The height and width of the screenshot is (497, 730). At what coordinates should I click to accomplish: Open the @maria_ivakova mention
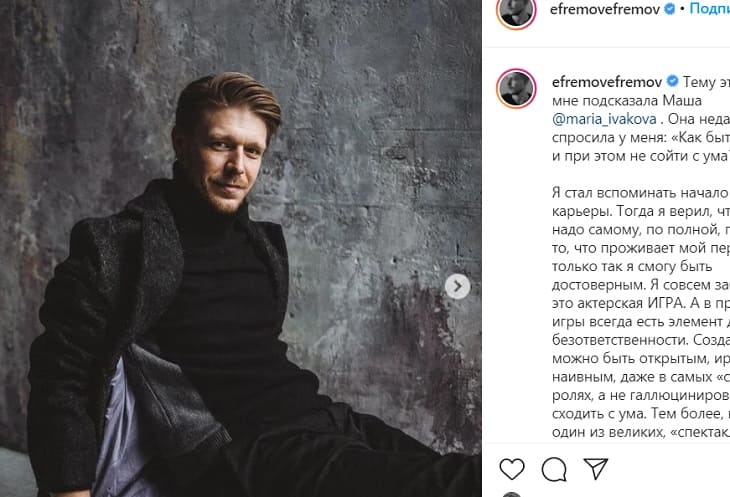tap(601, 118)
